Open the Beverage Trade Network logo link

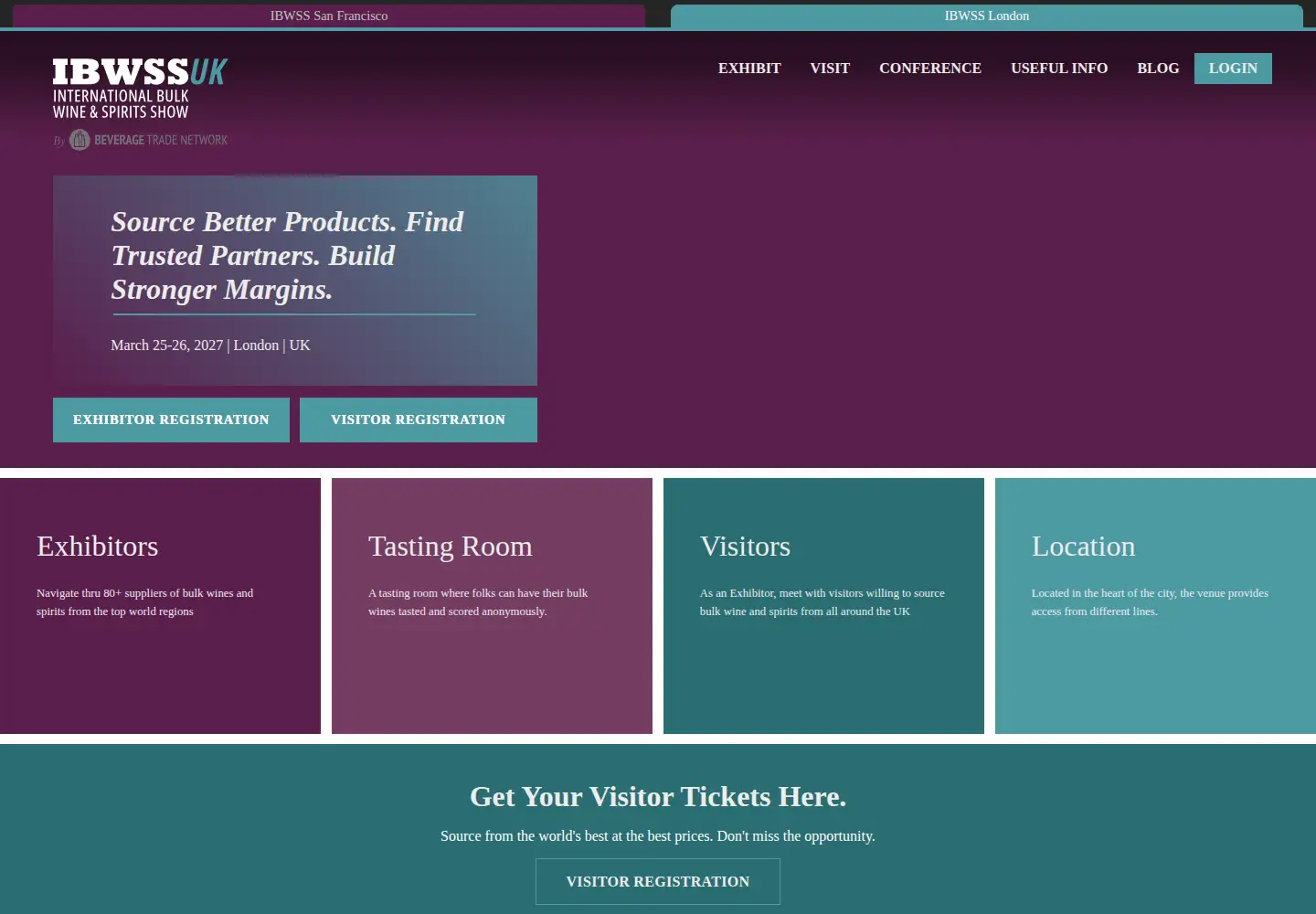[x=141, y=140]
